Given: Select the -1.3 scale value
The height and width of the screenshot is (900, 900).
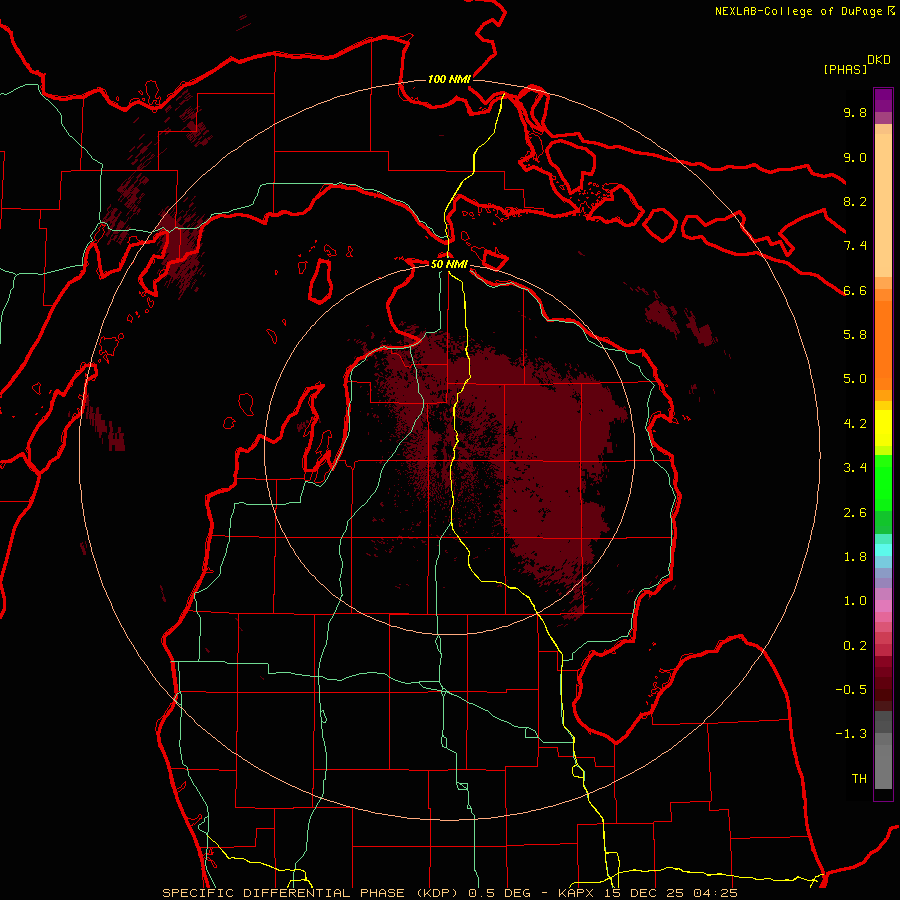Looking at the screenshot, I should [x=851, y=734].
